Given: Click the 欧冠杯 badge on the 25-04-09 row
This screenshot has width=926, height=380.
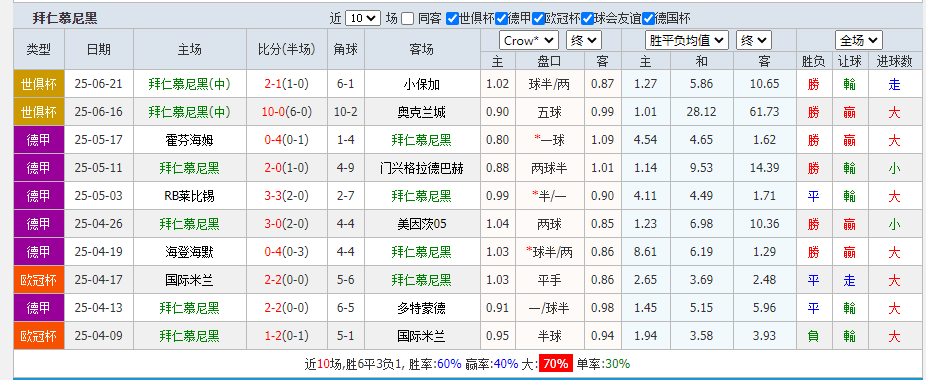Looking at the screenshot, I should (38, 336).
